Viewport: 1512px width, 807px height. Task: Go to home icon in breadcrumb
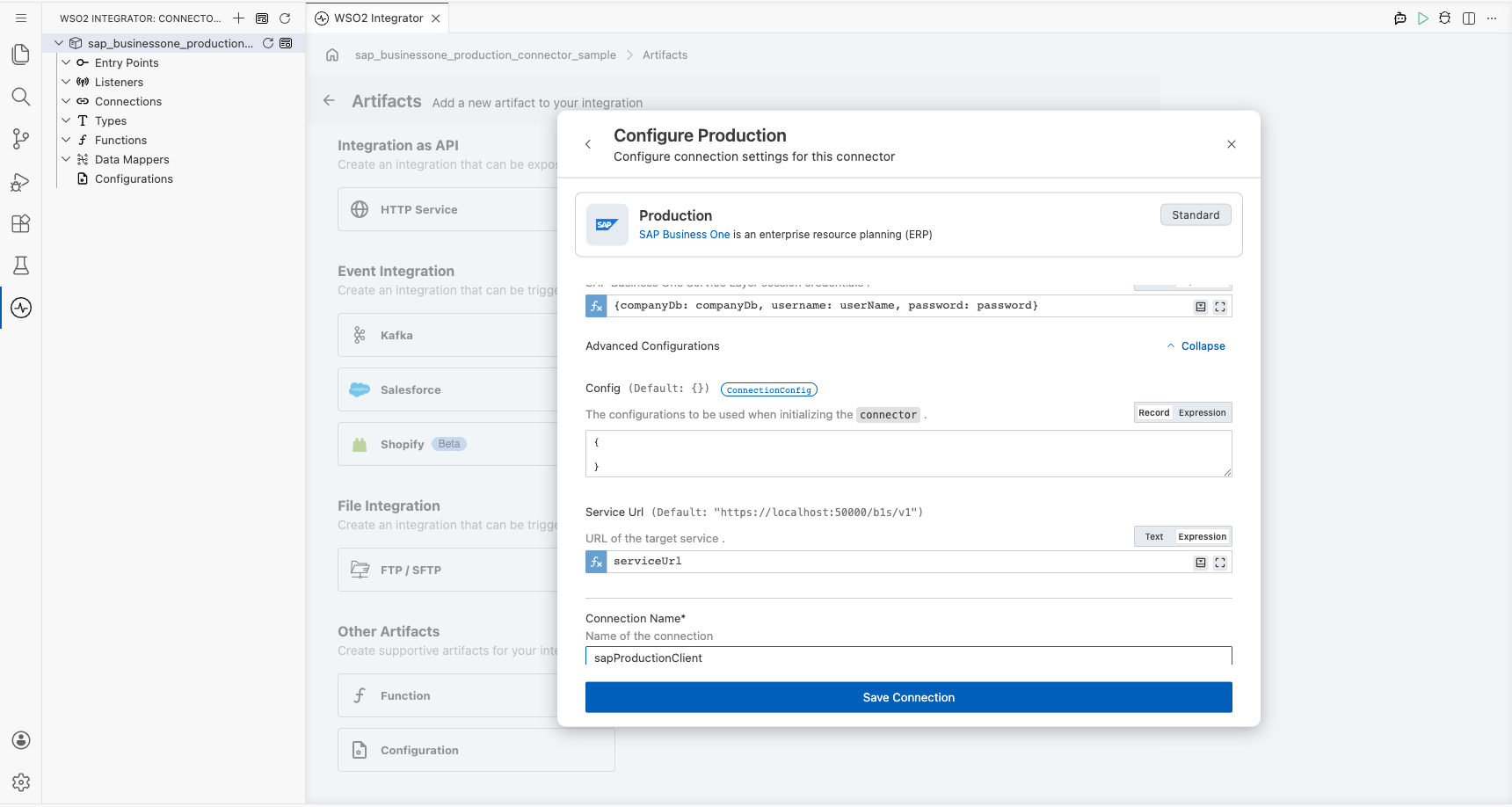pyautogui.click(x=332, y=55)
